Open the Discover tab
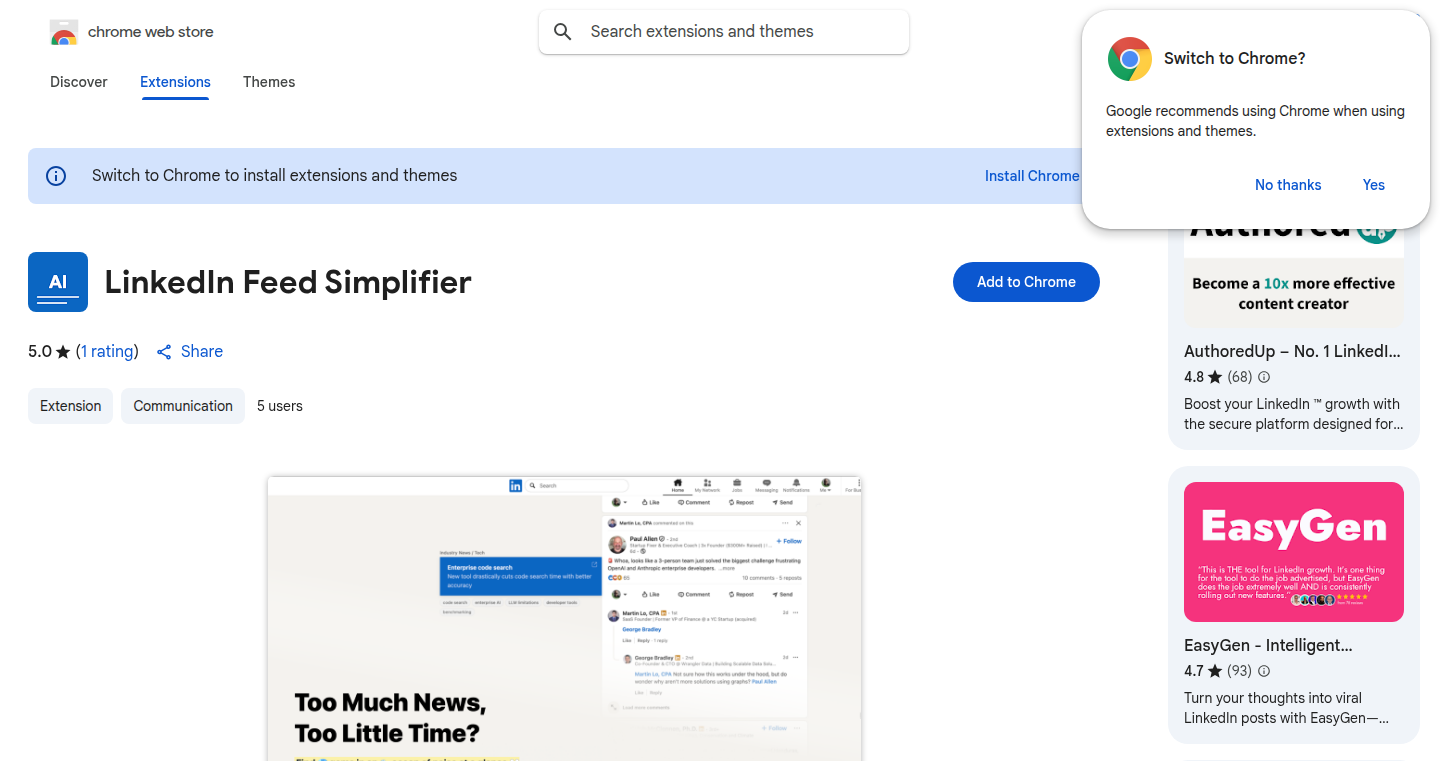 [79, 82]
